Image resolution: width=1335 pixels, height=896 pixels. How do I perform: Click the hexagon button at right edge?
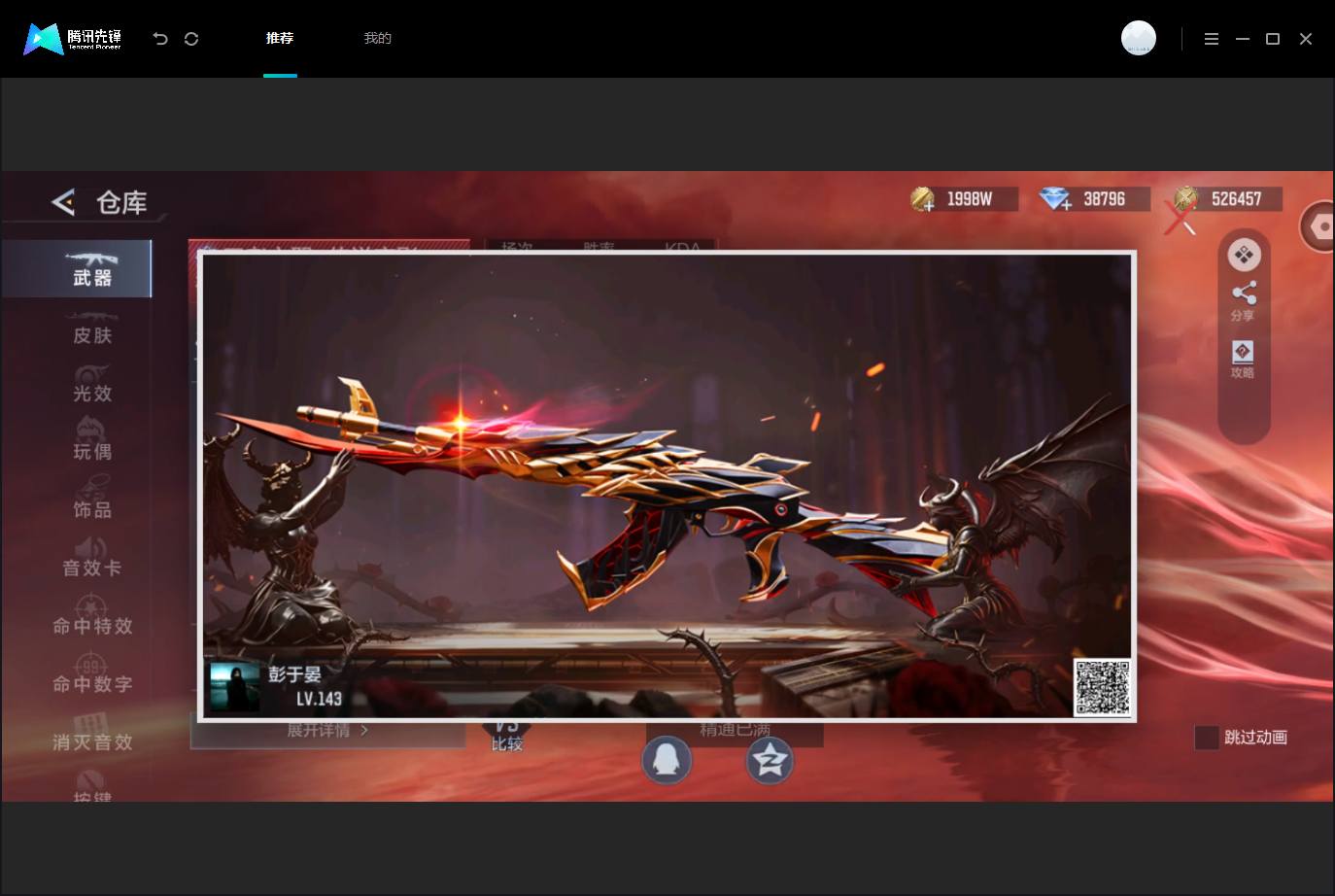(1318, 226)
